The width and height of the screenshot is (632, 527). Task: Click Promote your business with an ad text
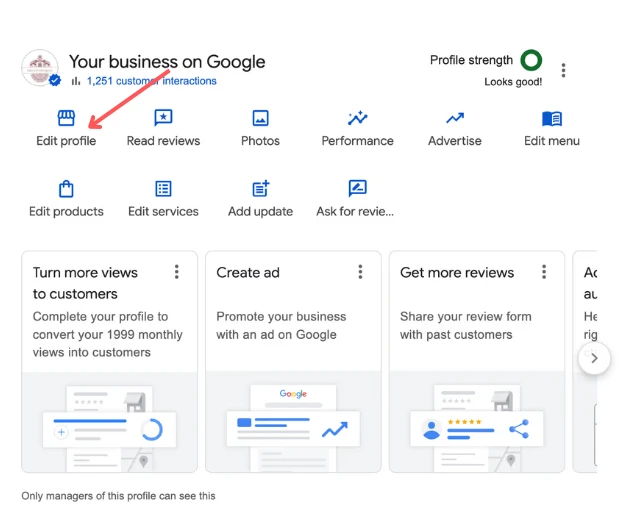point(281,325)
